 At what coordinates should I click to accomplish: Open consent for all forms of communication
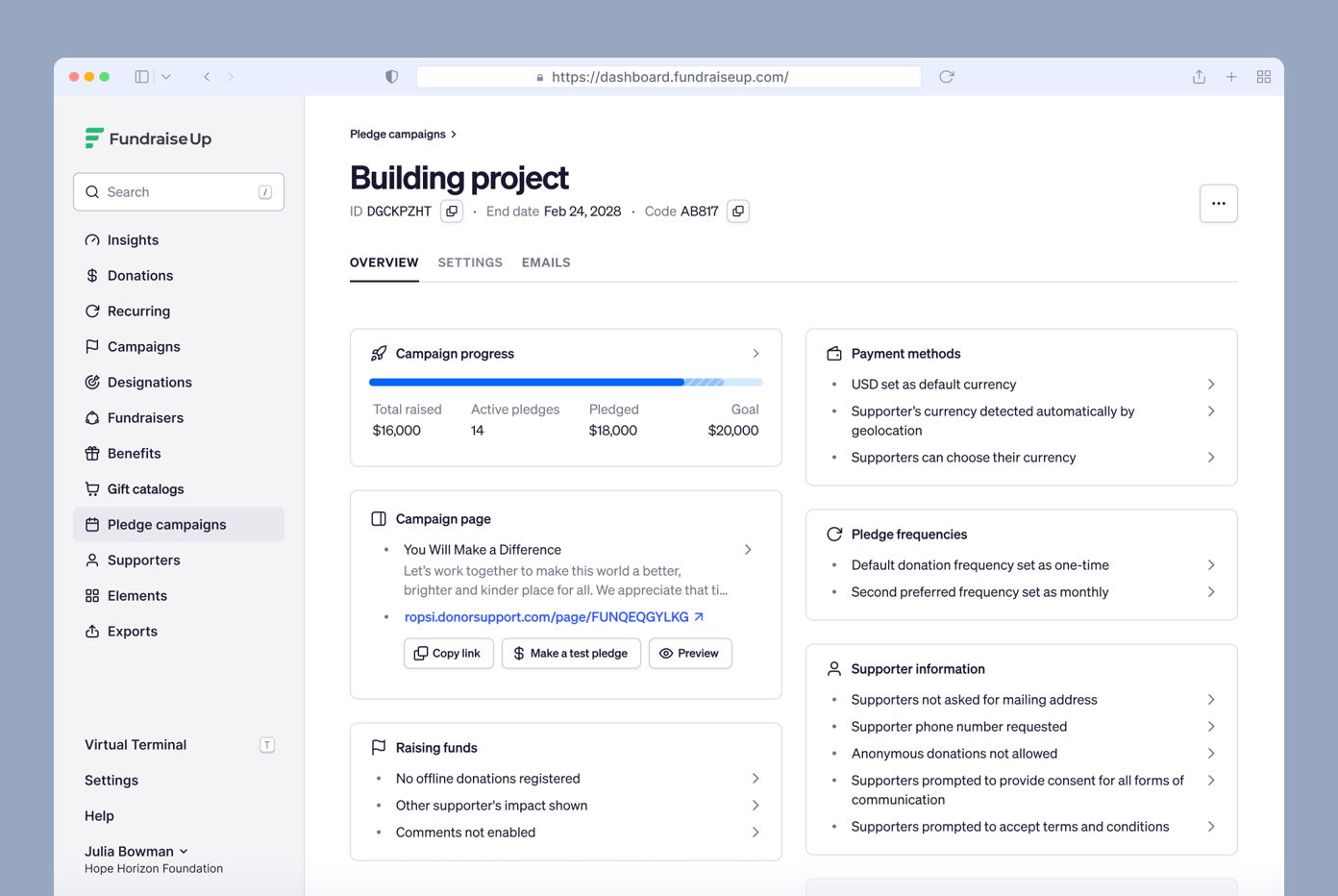(x=1022, y=790)
